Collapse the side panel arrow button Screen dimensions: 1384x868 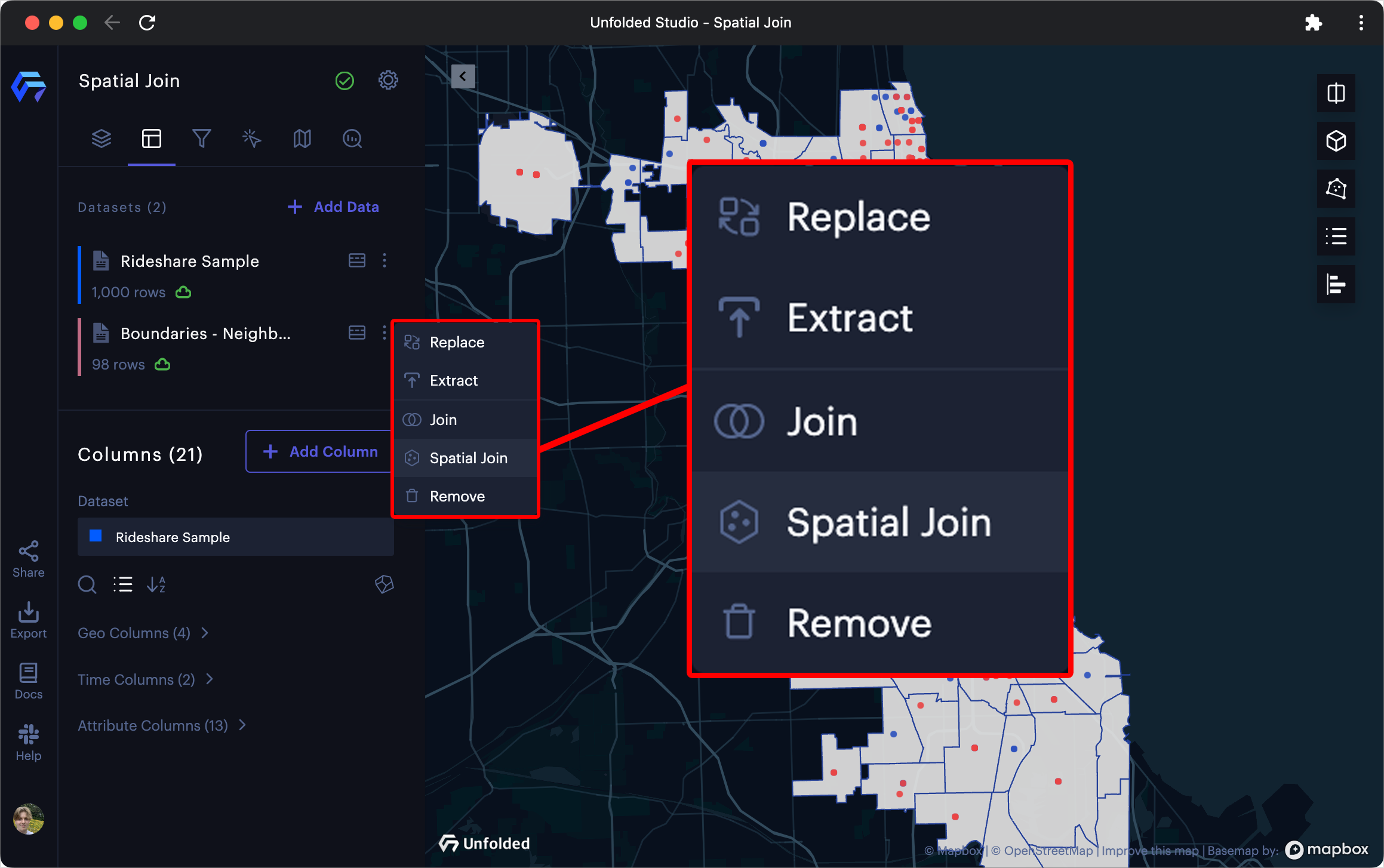(463, 76)
